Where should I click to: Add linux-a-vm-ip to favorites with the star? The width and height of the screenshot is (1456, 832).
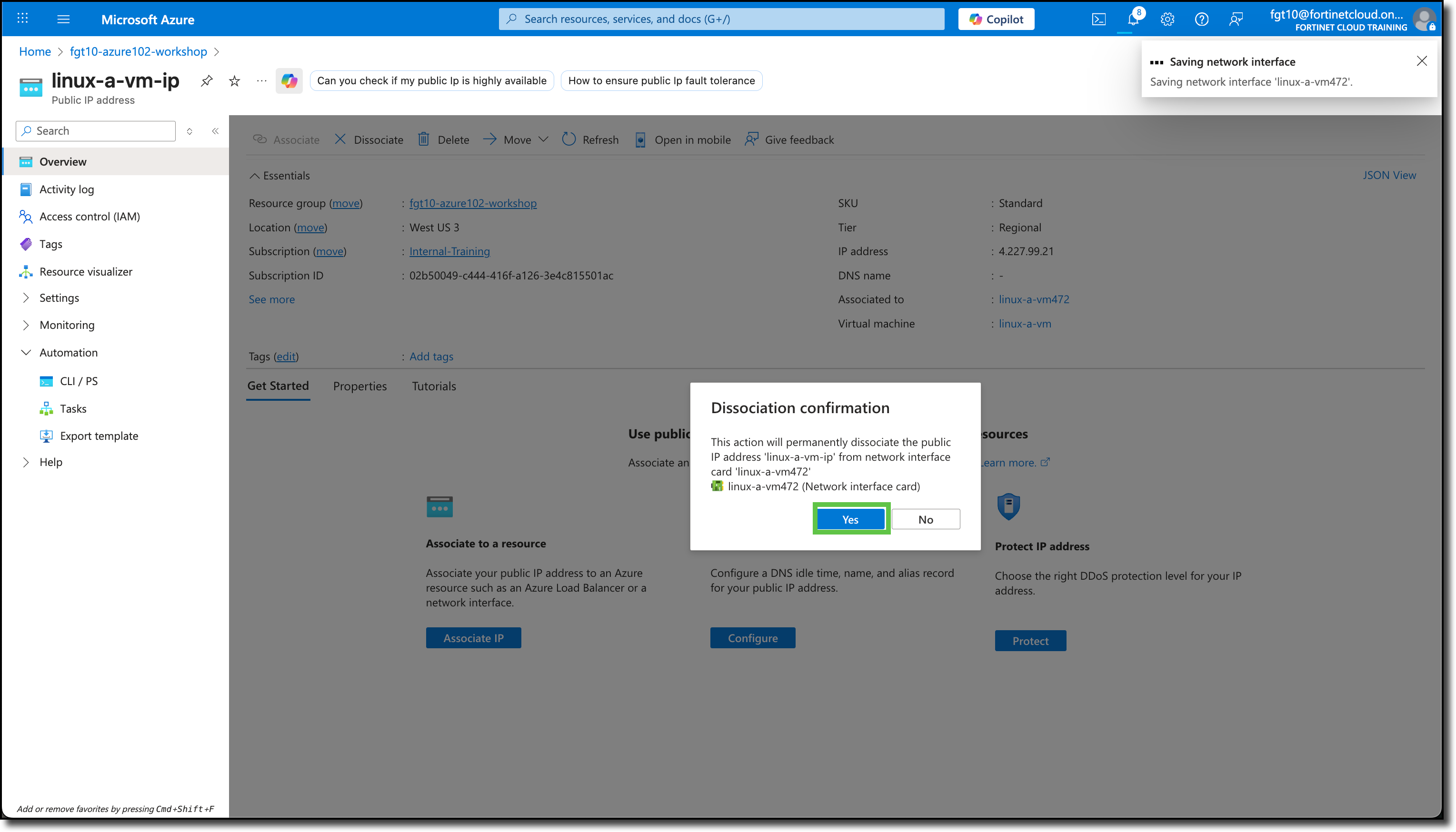coord(234,80)
